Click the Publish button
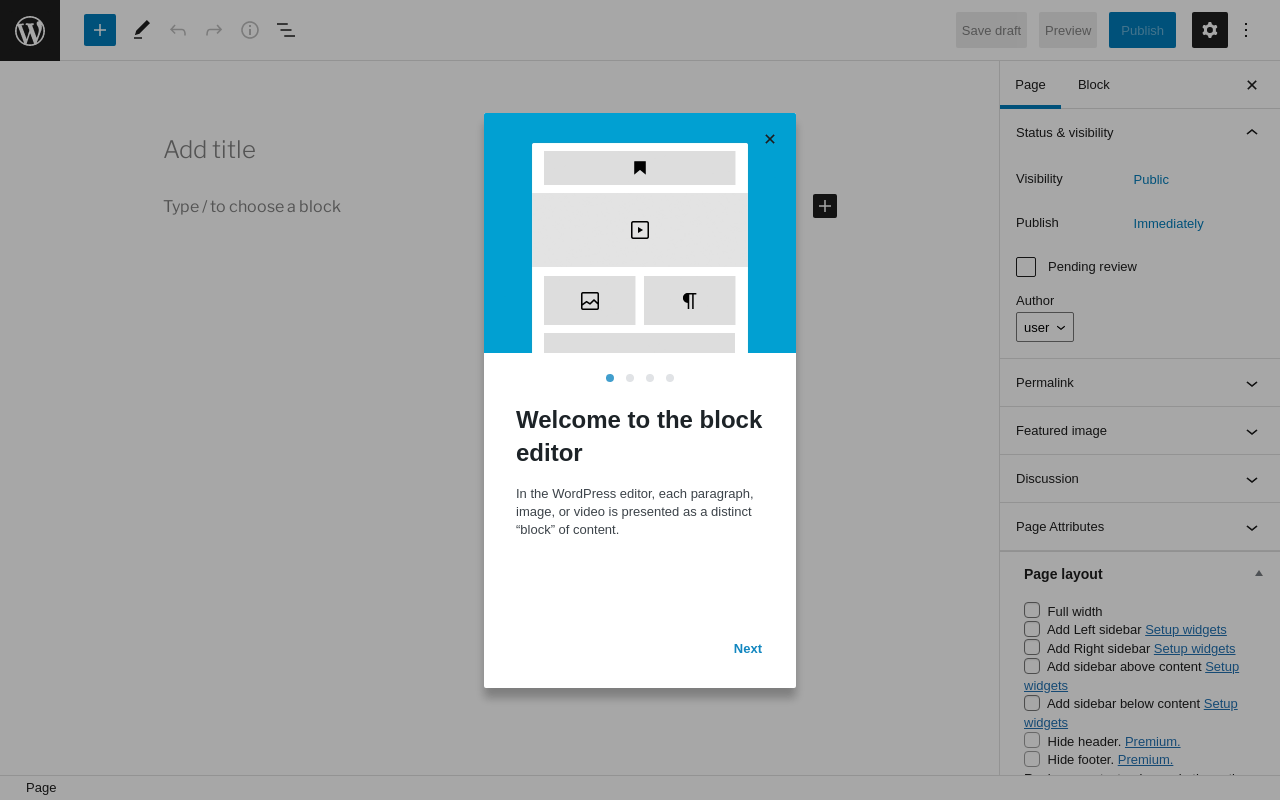1280x800 pixels. [1142, 30]
